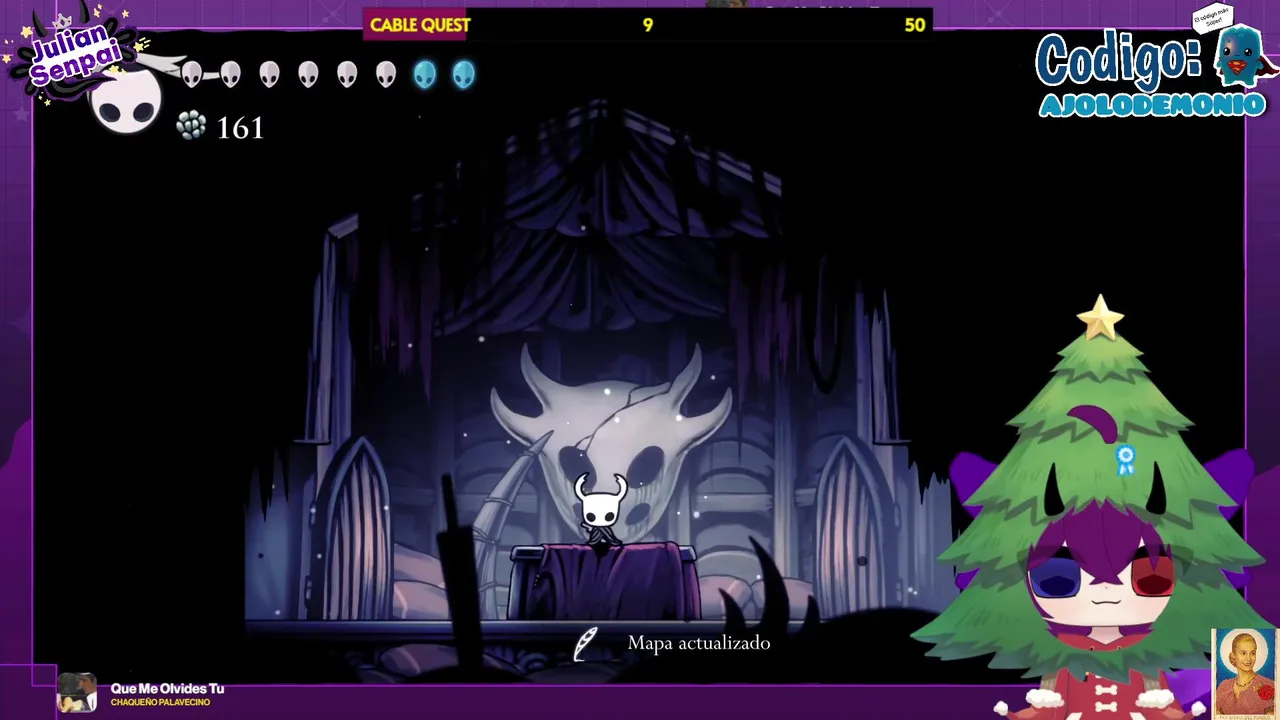The height and width of the screenshot is (720, 1280).
Task: Click the AJOLODEMONIO code text
Action: [1152, 105]
